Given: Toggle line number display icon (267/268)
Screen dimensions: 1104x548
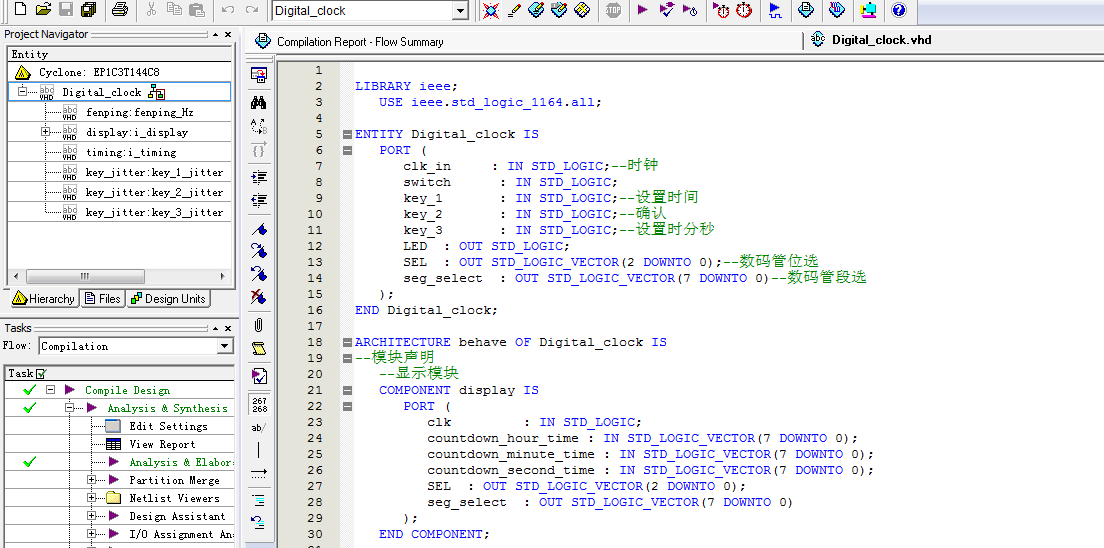Looking at the screenshot, I should click(258, 404).
